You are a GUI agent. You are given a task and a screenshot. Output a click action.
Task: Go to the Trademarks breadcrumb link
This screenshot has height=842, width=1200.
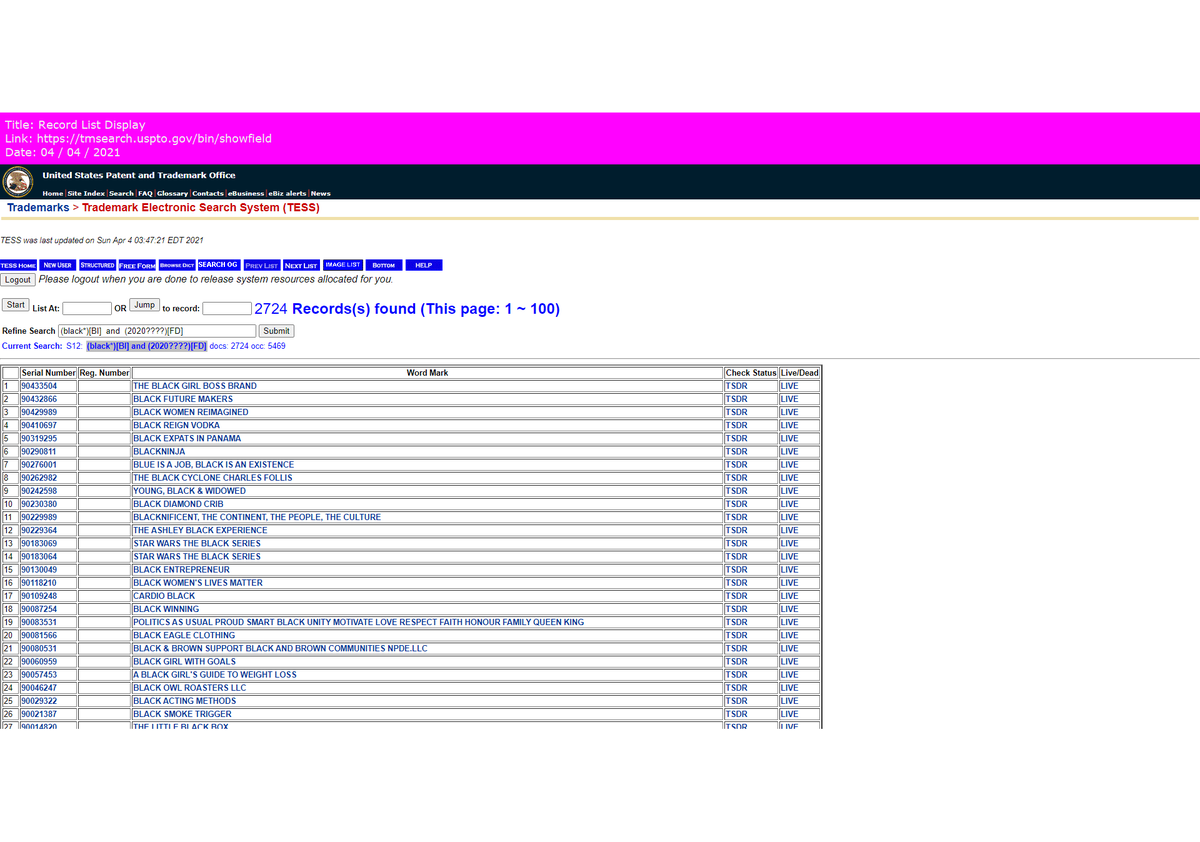[x=38, y=208]
